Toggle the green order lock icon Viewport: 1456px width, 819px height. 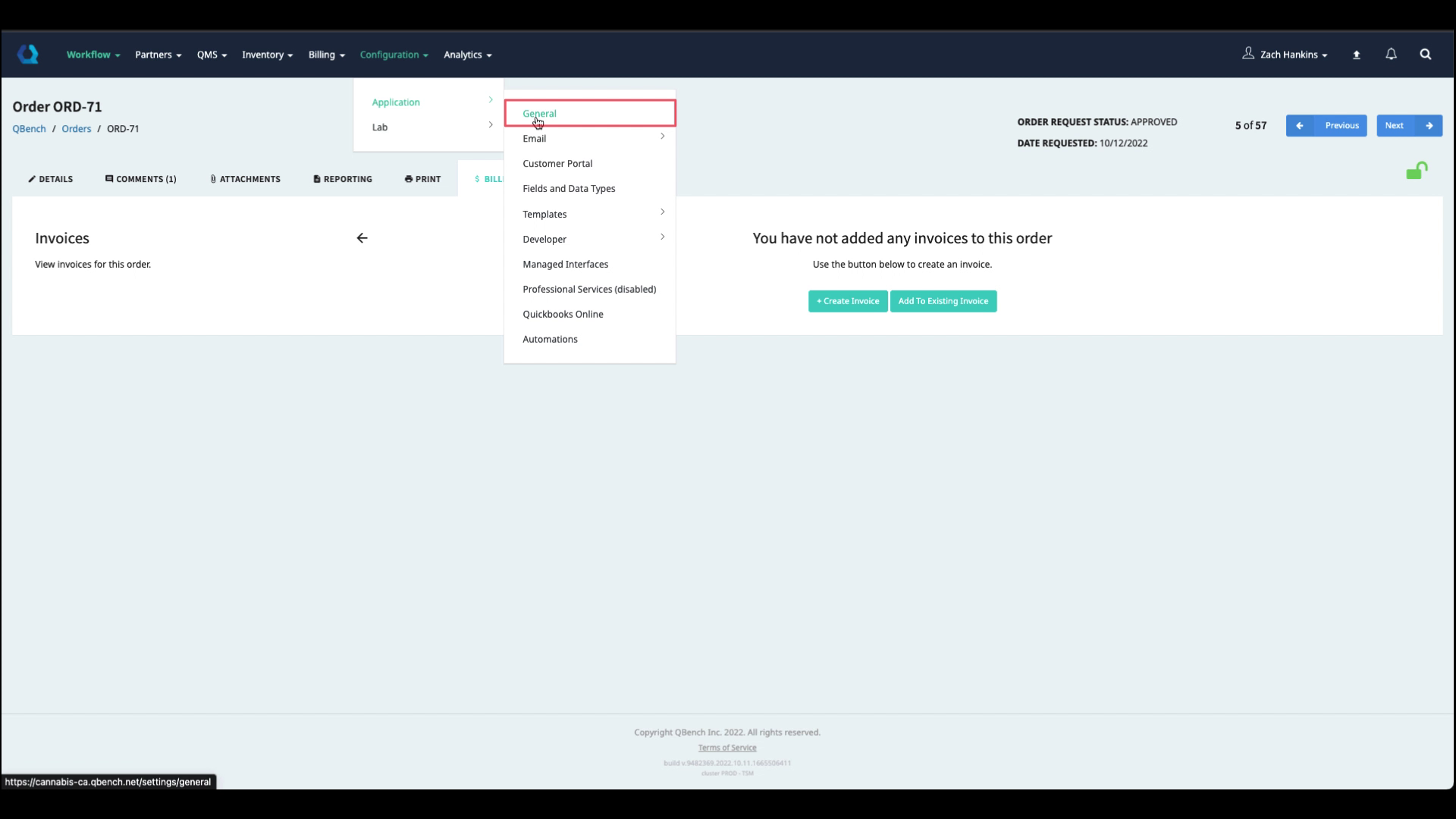[x=1416, y=171]
